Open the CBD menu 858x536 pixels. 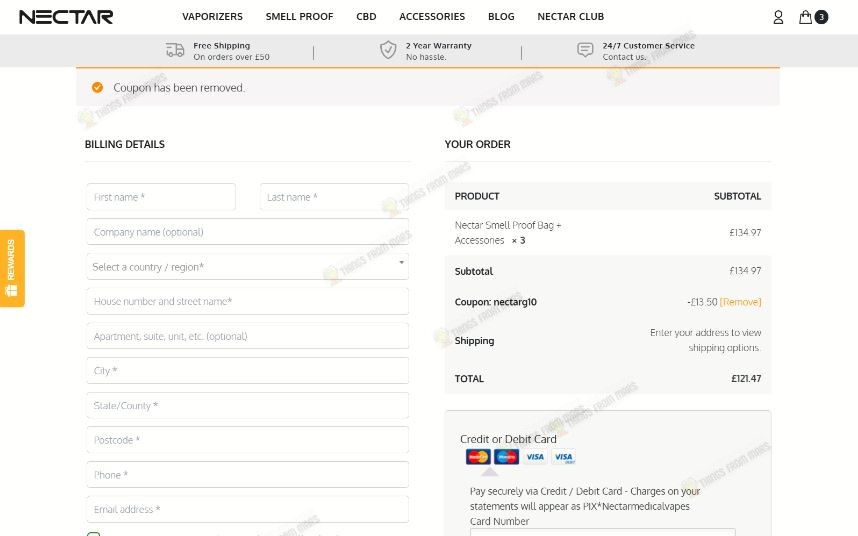[366, 17]
